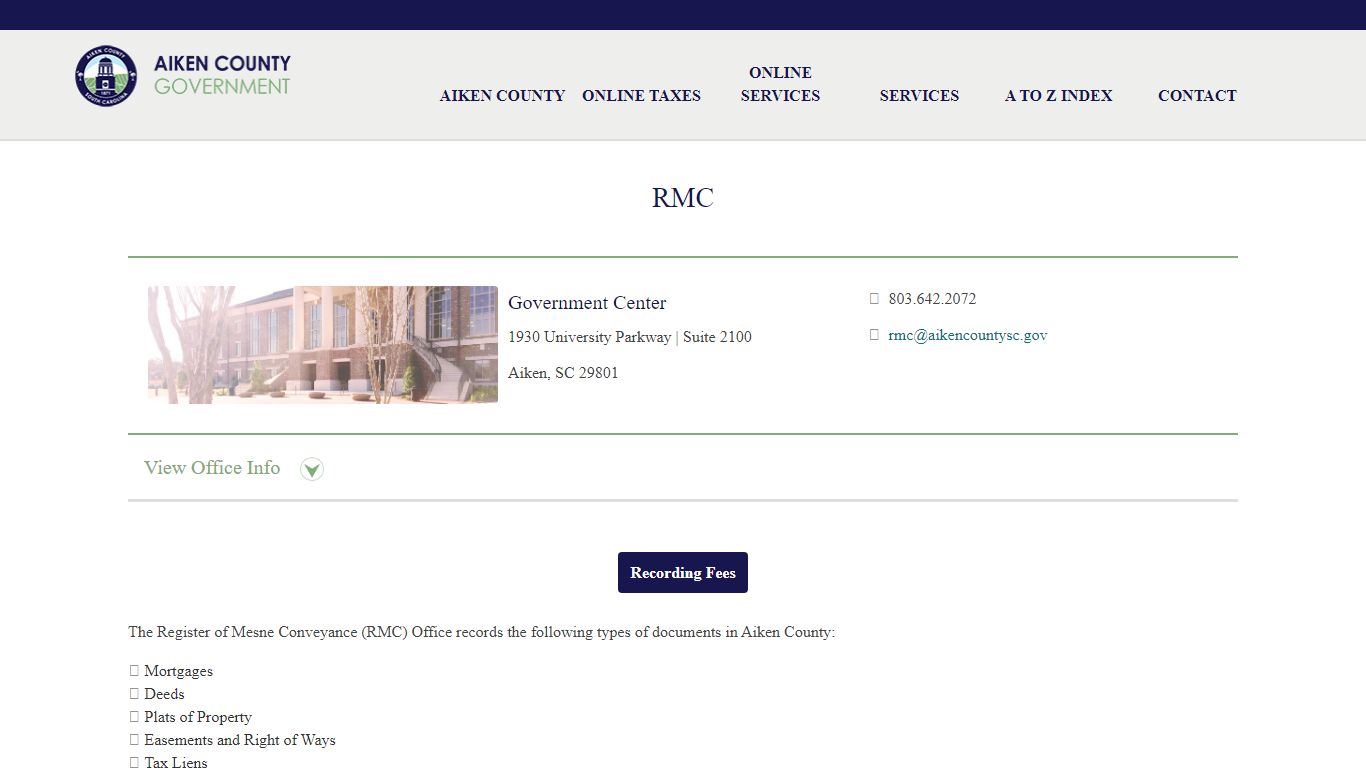Open the Recording Fees button
This screenshot has width=1366, height=768.
pos(683,573)
